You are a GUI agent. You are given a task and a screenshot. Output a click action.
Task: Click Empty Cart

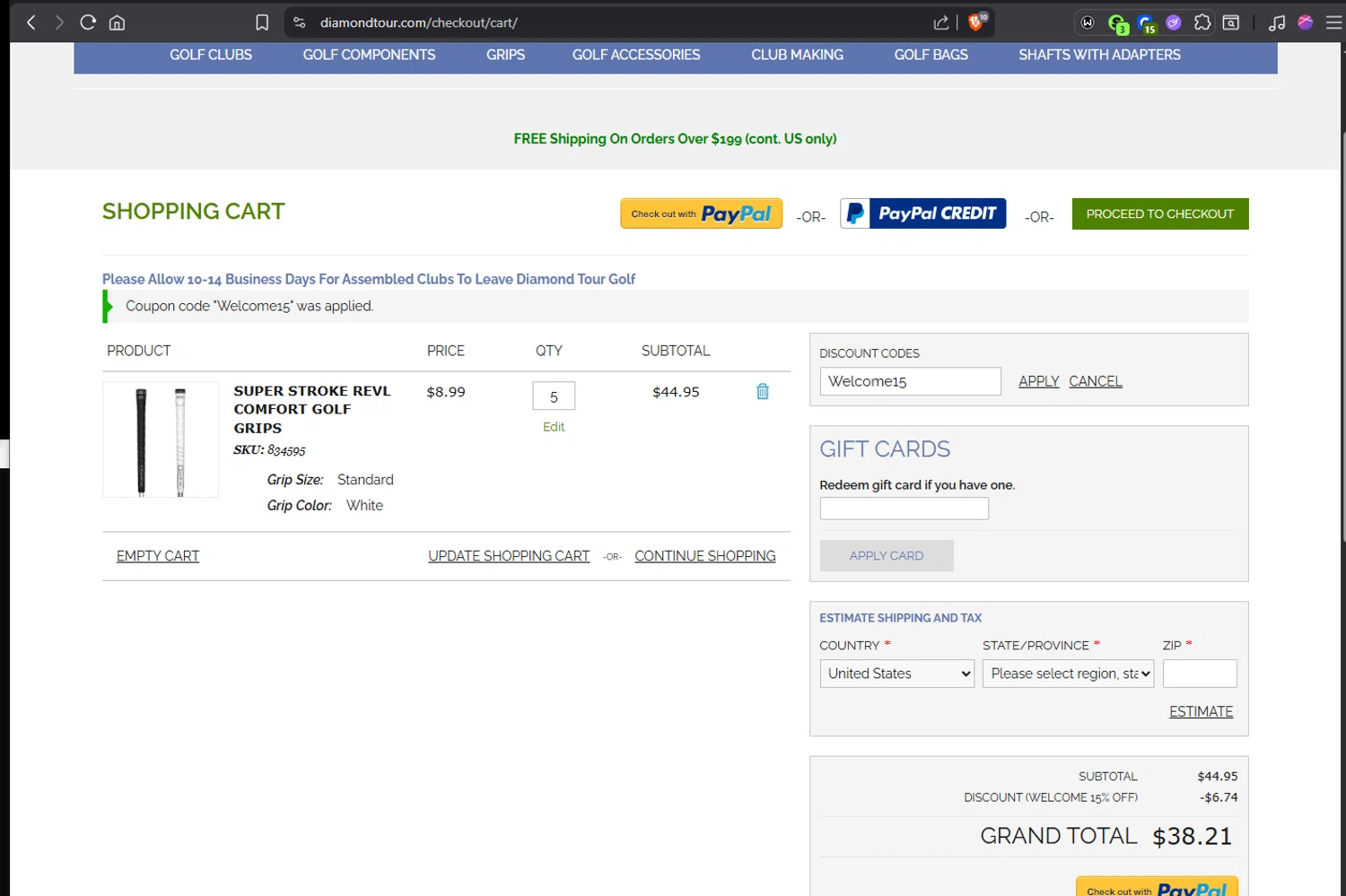click(158, 556)
